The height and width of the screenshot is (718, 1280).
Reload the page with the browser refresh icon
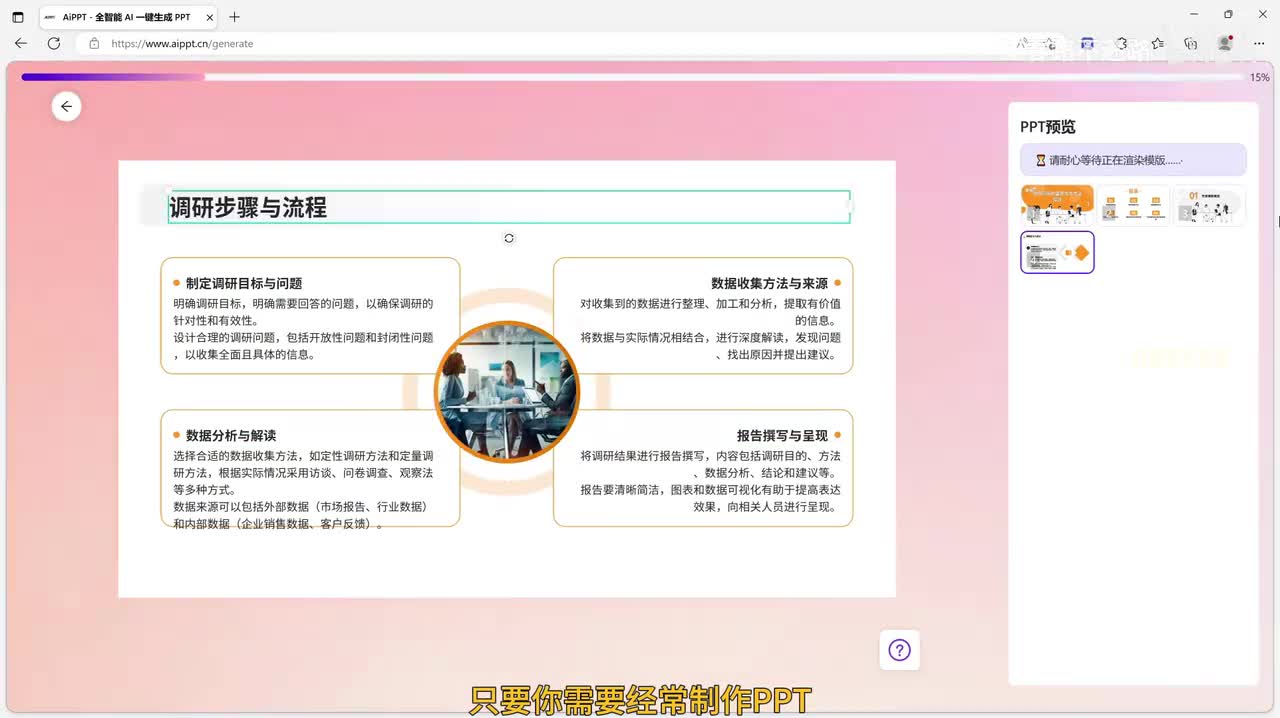pyautogui.click(x=54, y=44)
